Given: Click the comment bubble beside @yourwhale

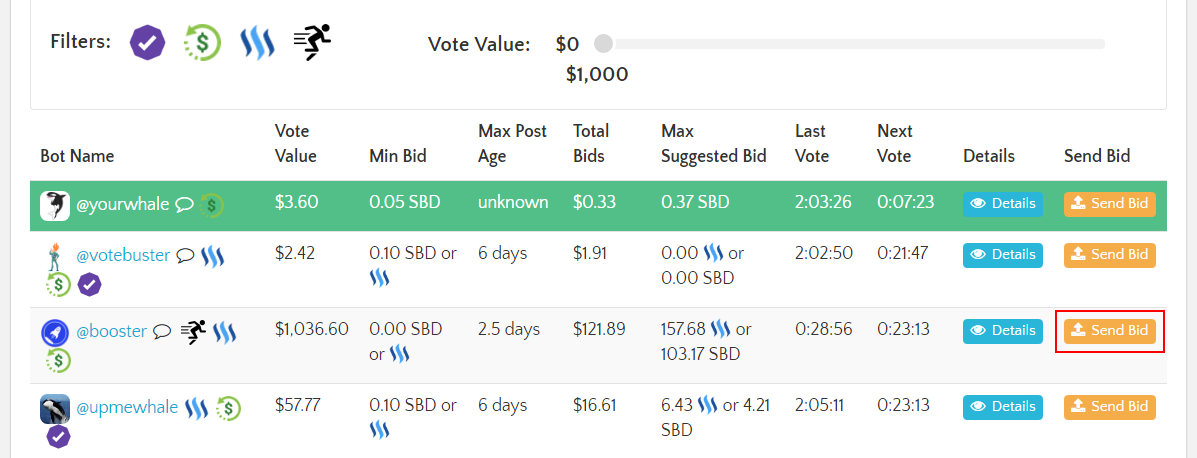Looking at the screenshot, I should coord(184,205).
